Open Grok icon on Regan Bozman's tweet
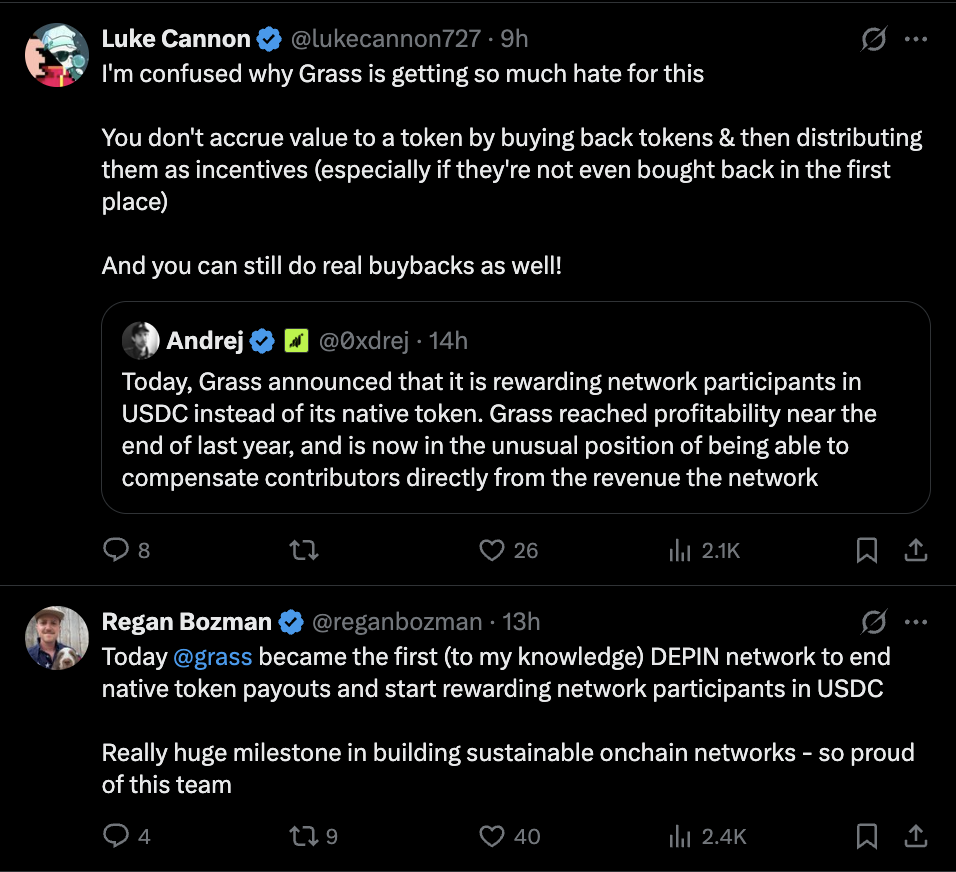Screen dimensions: 956x872 coord(873,622)
